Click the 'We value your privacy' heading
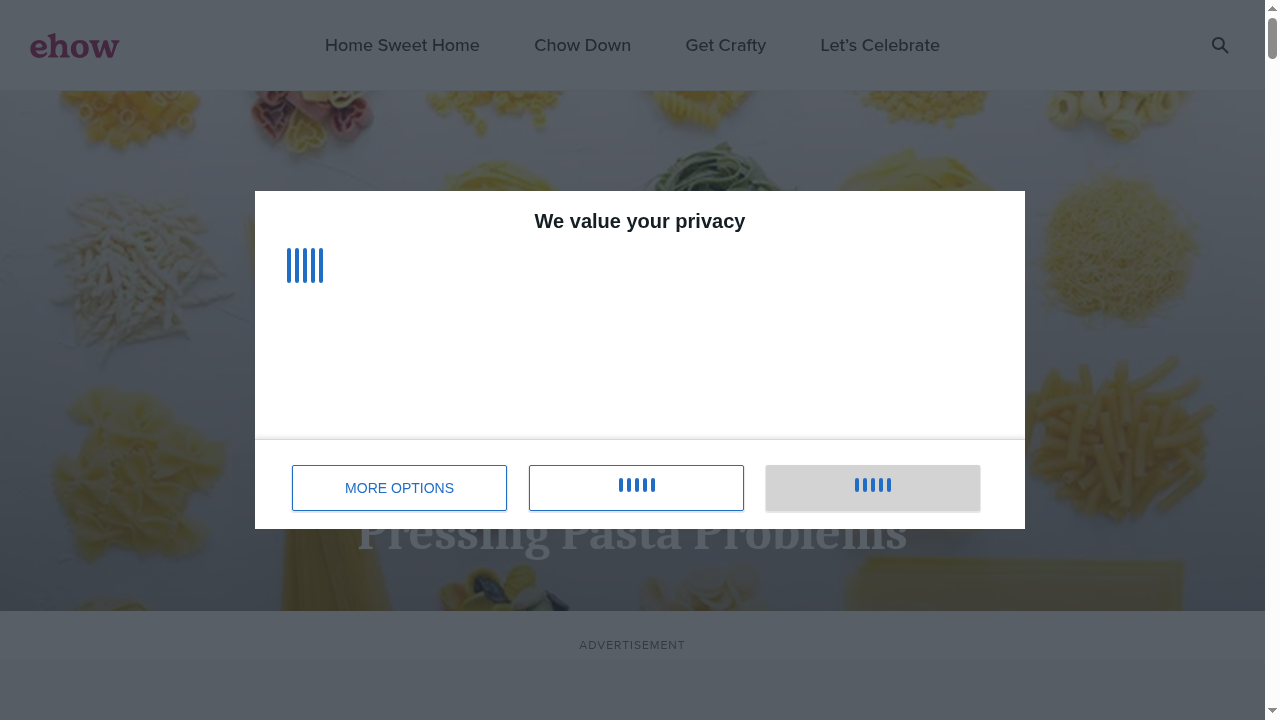 (640, 221)
